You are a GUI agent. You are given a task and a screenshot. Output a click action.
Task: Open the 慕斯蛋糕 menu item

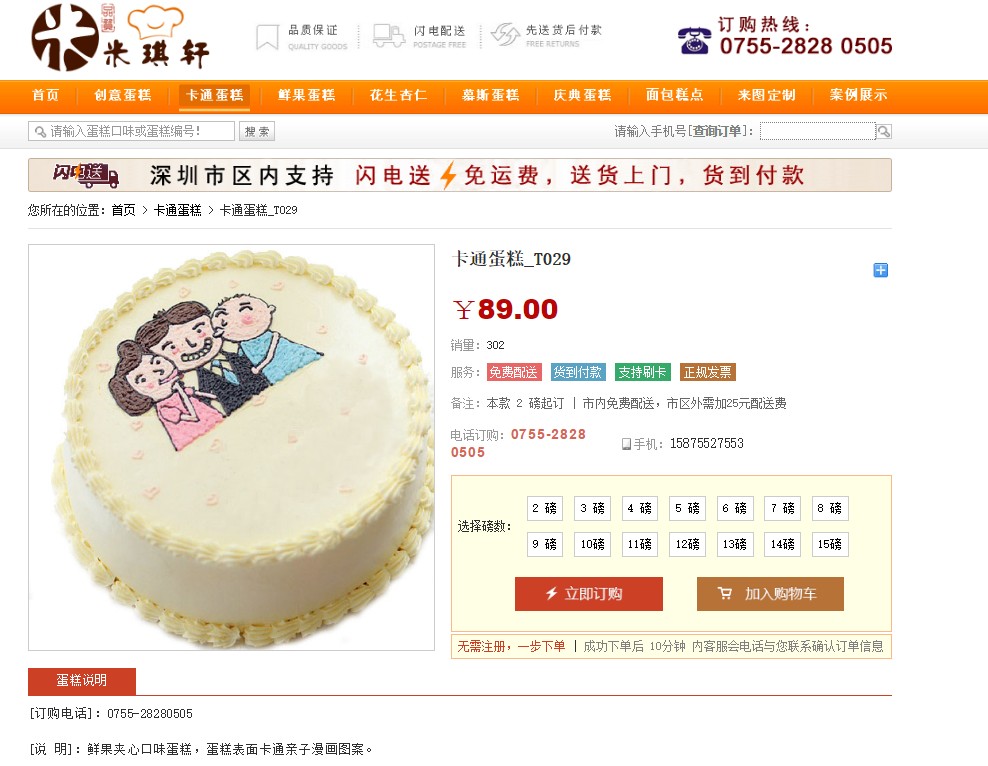tap(490, 95)
